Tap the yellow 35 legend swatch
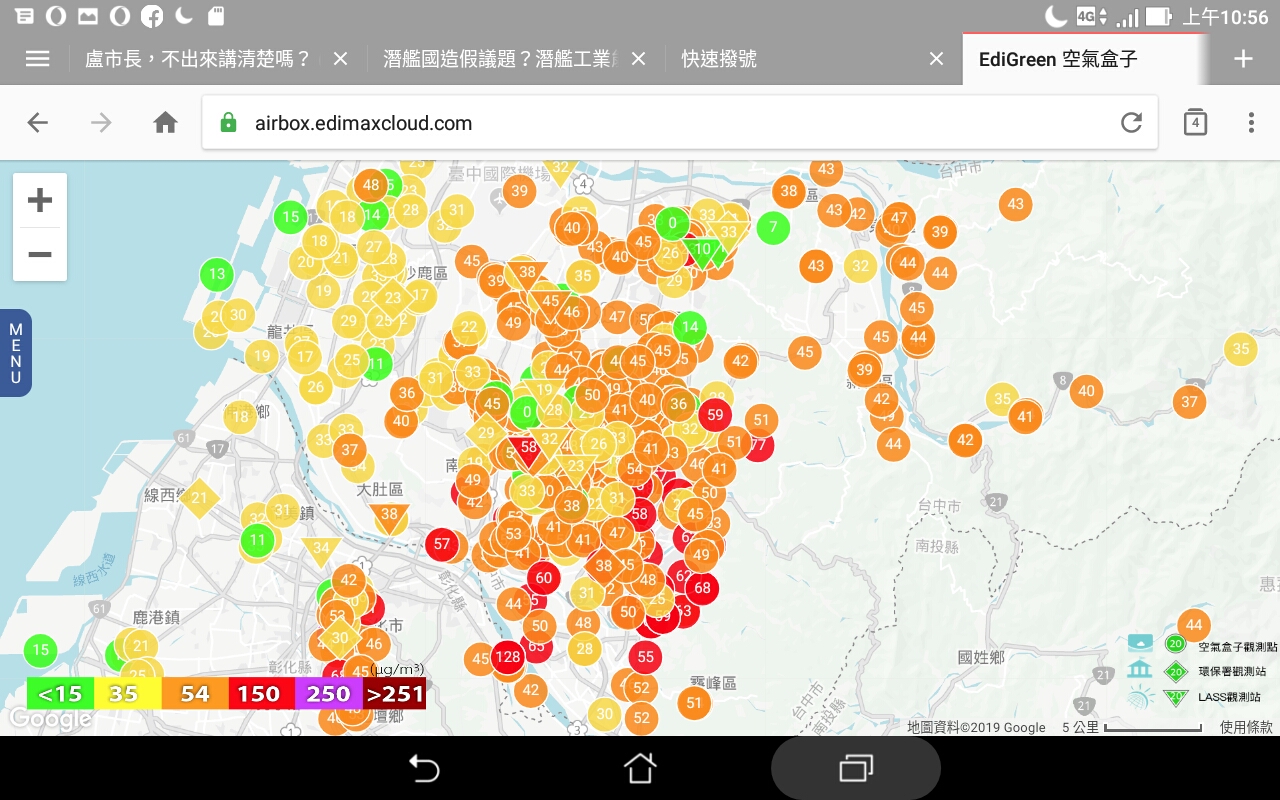Screen dimensions: 1280x800 pyautogui.click(x=127, y=693)
